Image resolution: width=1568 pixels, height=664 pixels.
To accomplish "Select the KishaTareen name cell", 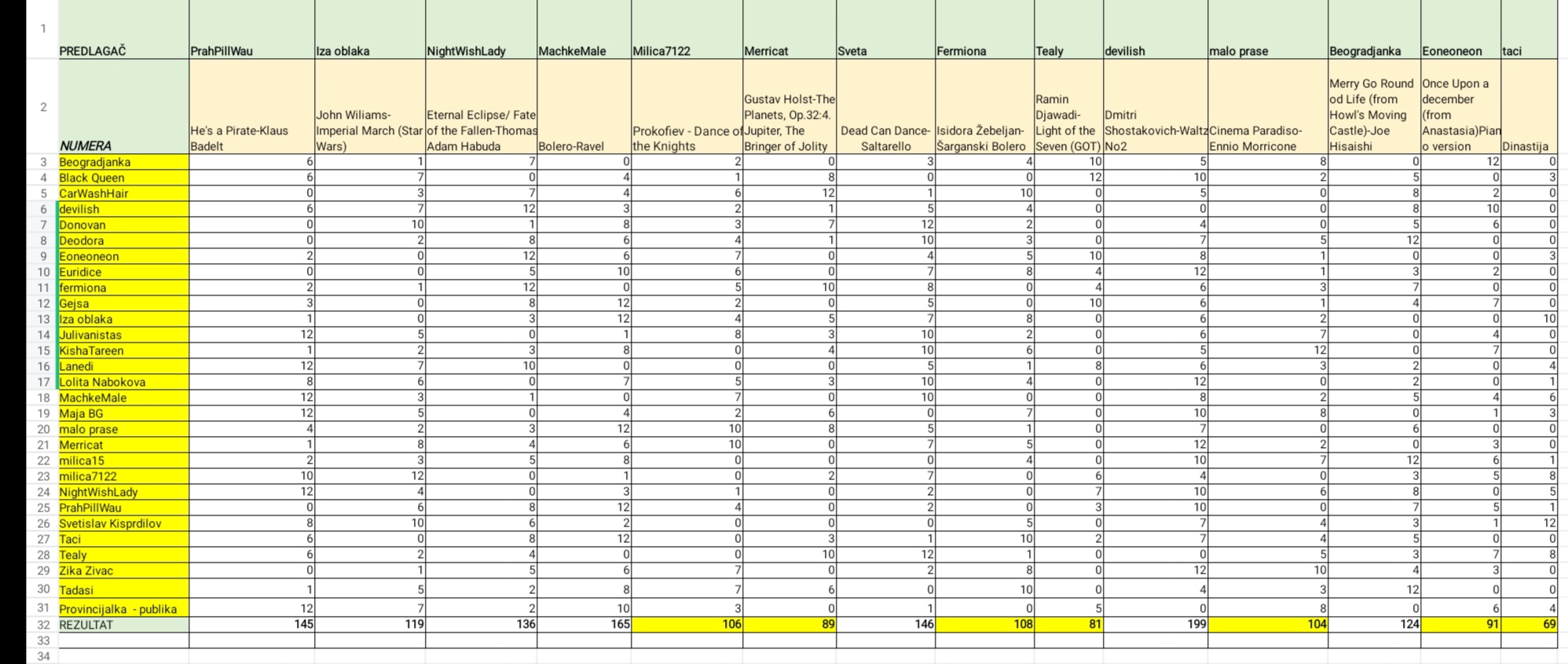I will tap(123, 350).
